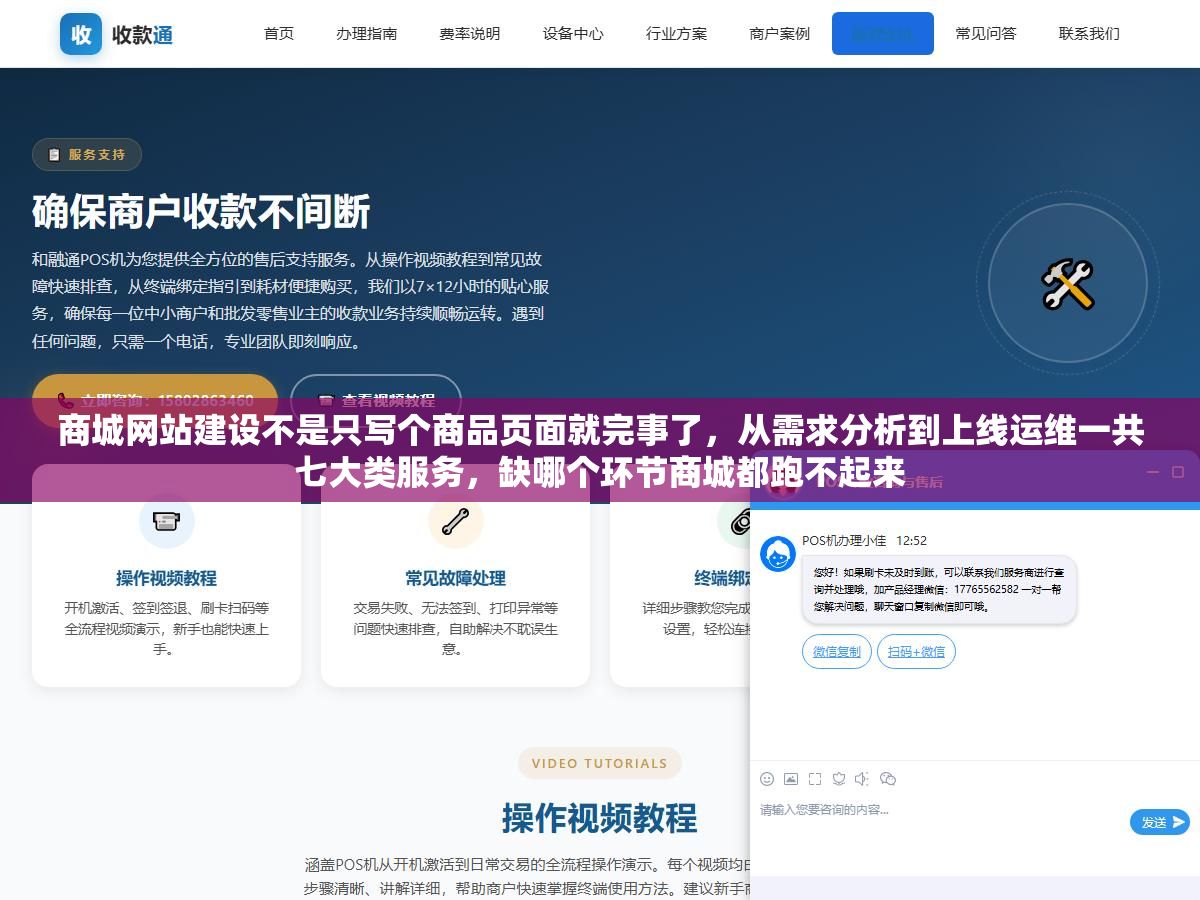Click the 收款通 logo icon
Screen dimensions: 1200x900
pyautogui.click(x=81, y=34)
